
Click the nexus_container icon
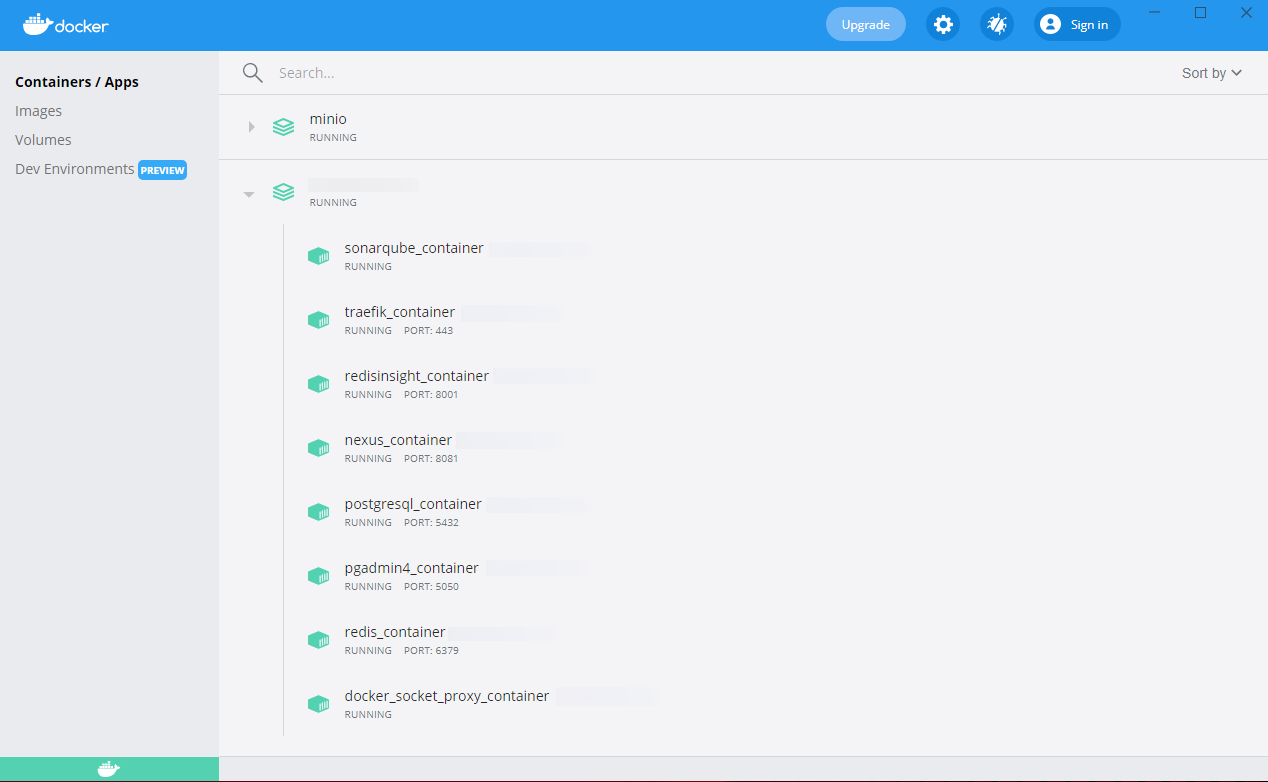click(x=319, y=448)
